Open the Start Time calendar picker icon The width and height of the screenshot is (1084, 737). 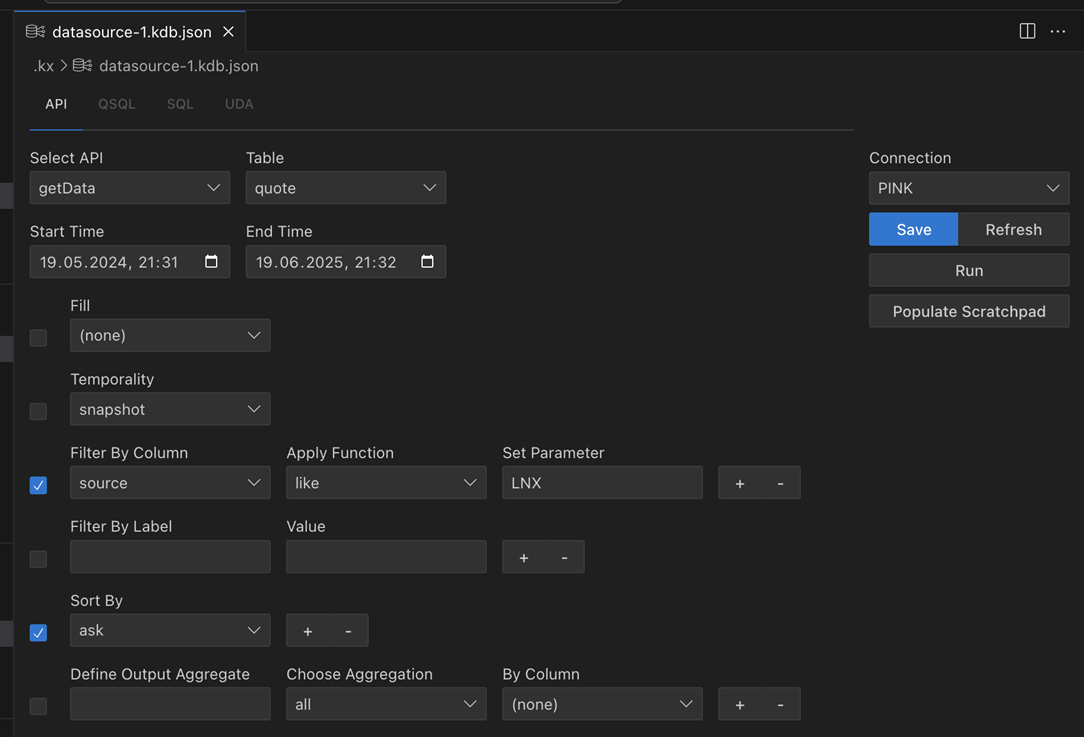211,262
